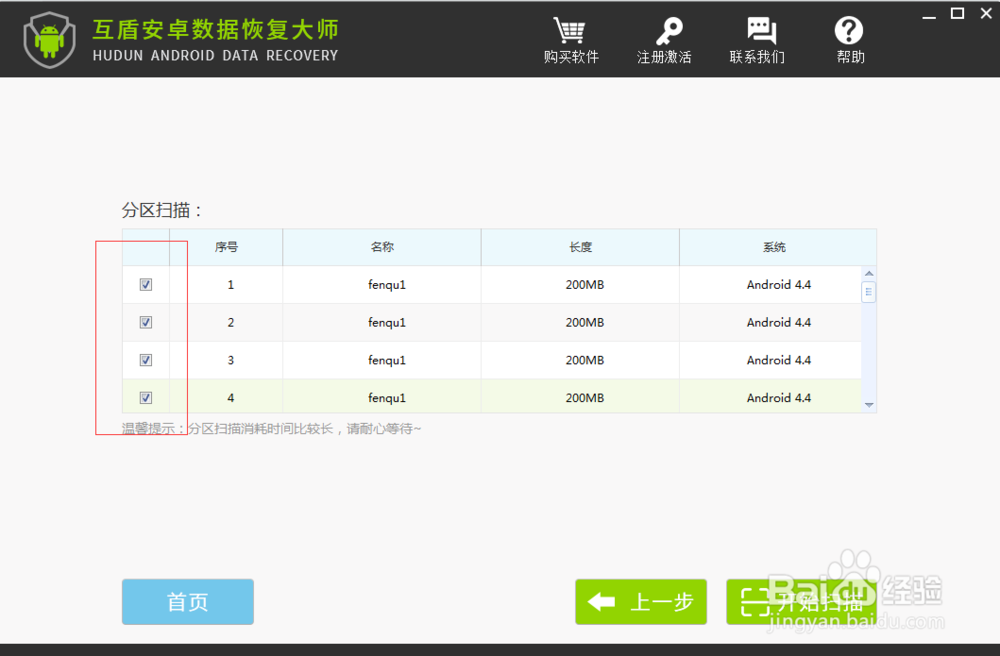Toggle the checkbox in partition row 3
Screen dimensions: 1000x656
[x=146, y=360]
